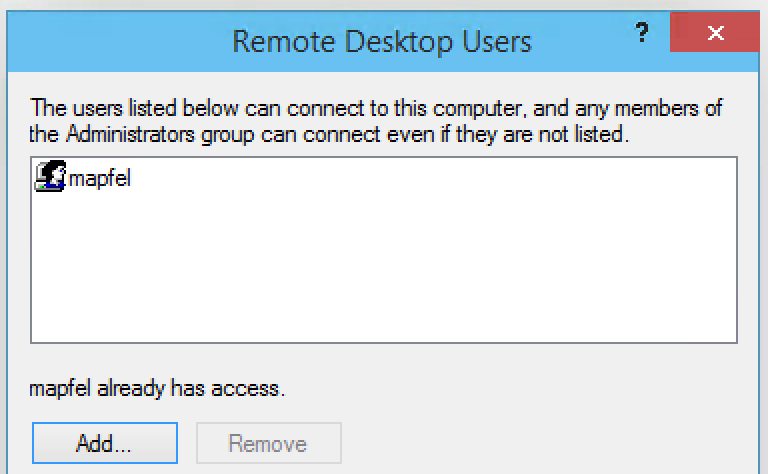Click the 'Remote Desktop Users' title text
768x474 pixels.
pos(382,42)
